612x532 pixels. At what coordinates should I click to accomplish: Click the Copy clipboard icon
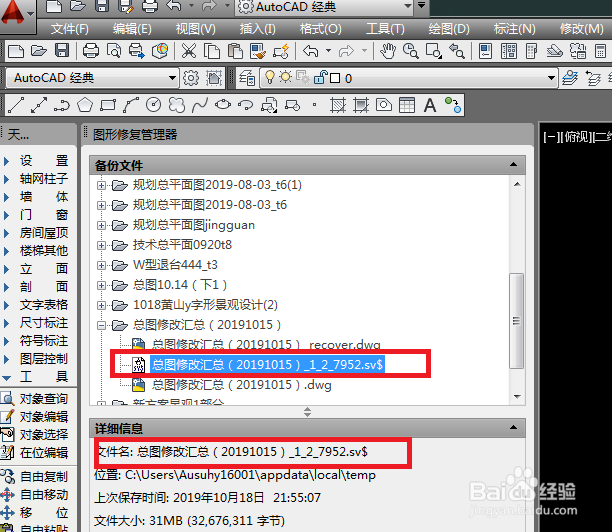click(212, 51)
